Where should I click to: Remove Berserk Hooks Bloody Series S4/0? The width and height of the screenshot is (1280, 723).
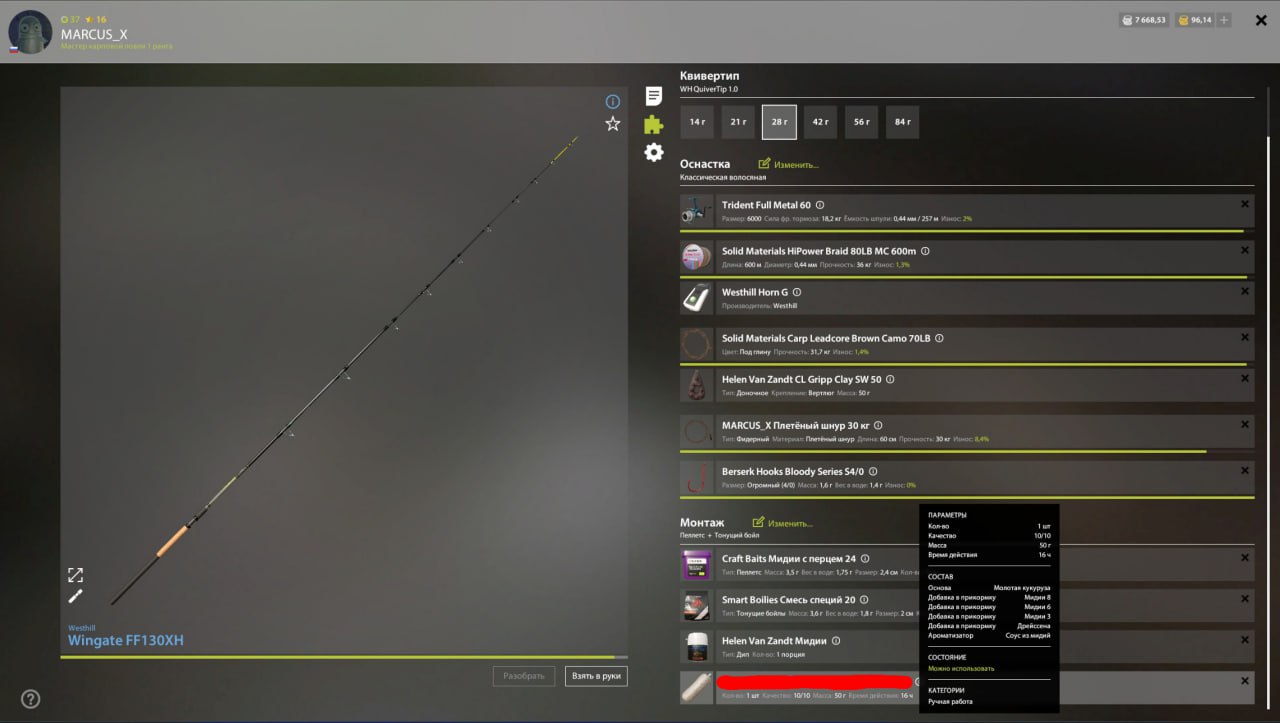[x=1244, y=470]
